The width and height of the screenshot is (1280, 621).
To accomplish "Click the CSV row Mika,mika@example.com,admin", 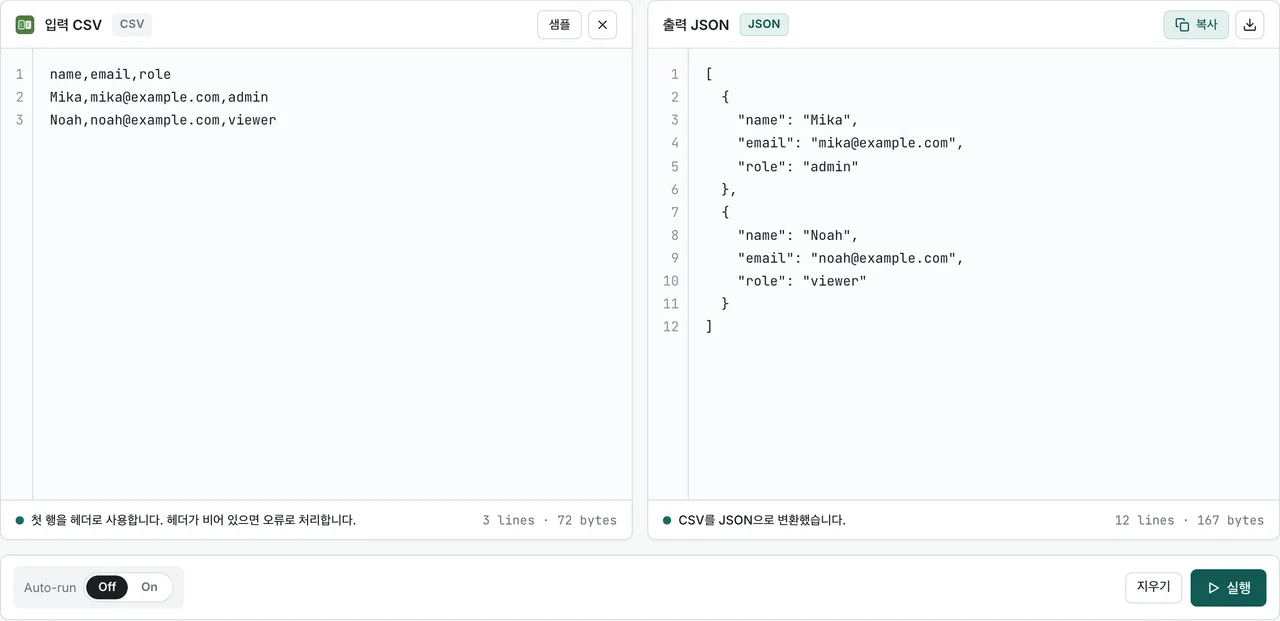I will coord(159,97).
